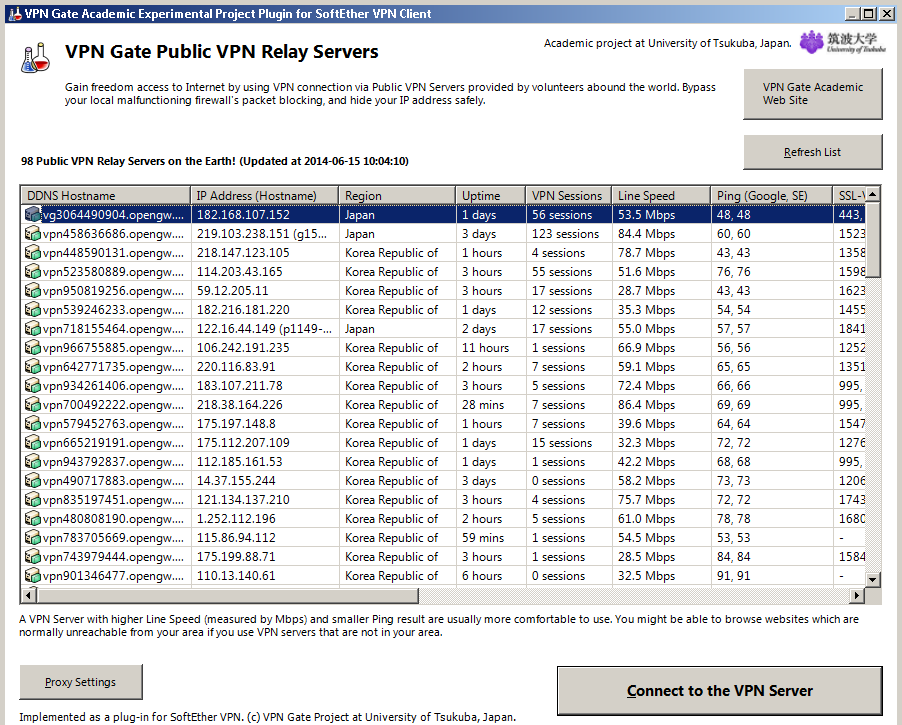Click the server icon for vpn743979444.opengw
Screen dimensions: 902x725
click(x=33, y=556)
